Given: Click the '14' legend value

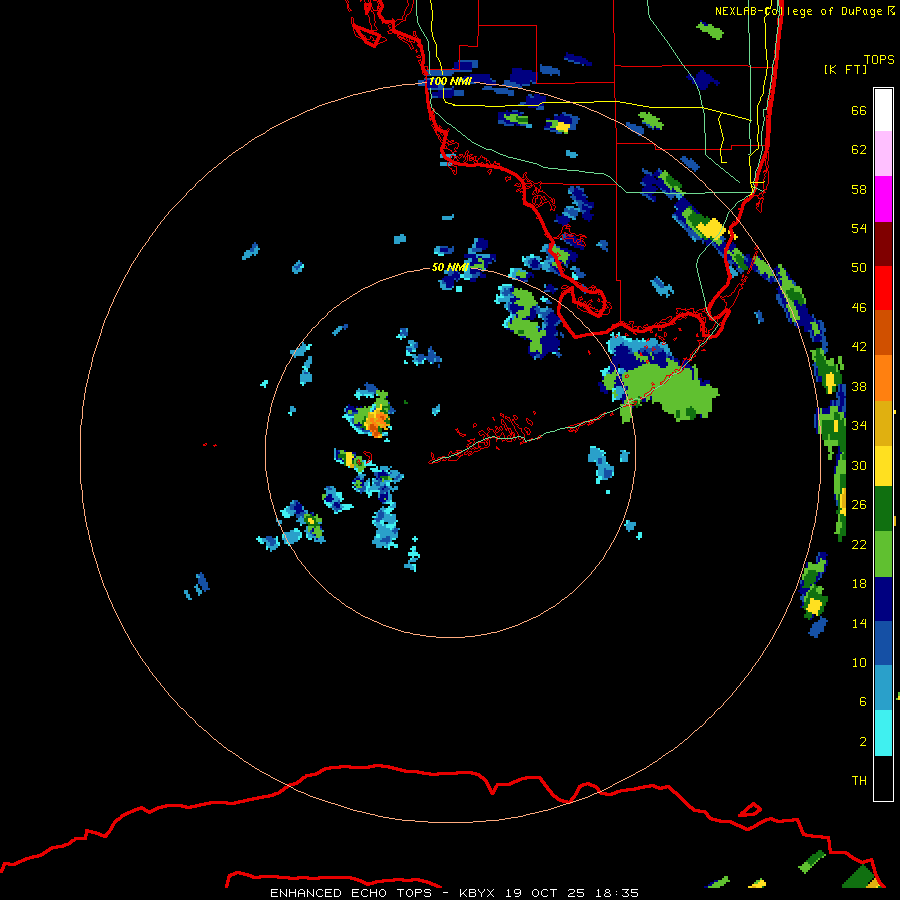Looking at the screenshot, I should coord(859,623).
